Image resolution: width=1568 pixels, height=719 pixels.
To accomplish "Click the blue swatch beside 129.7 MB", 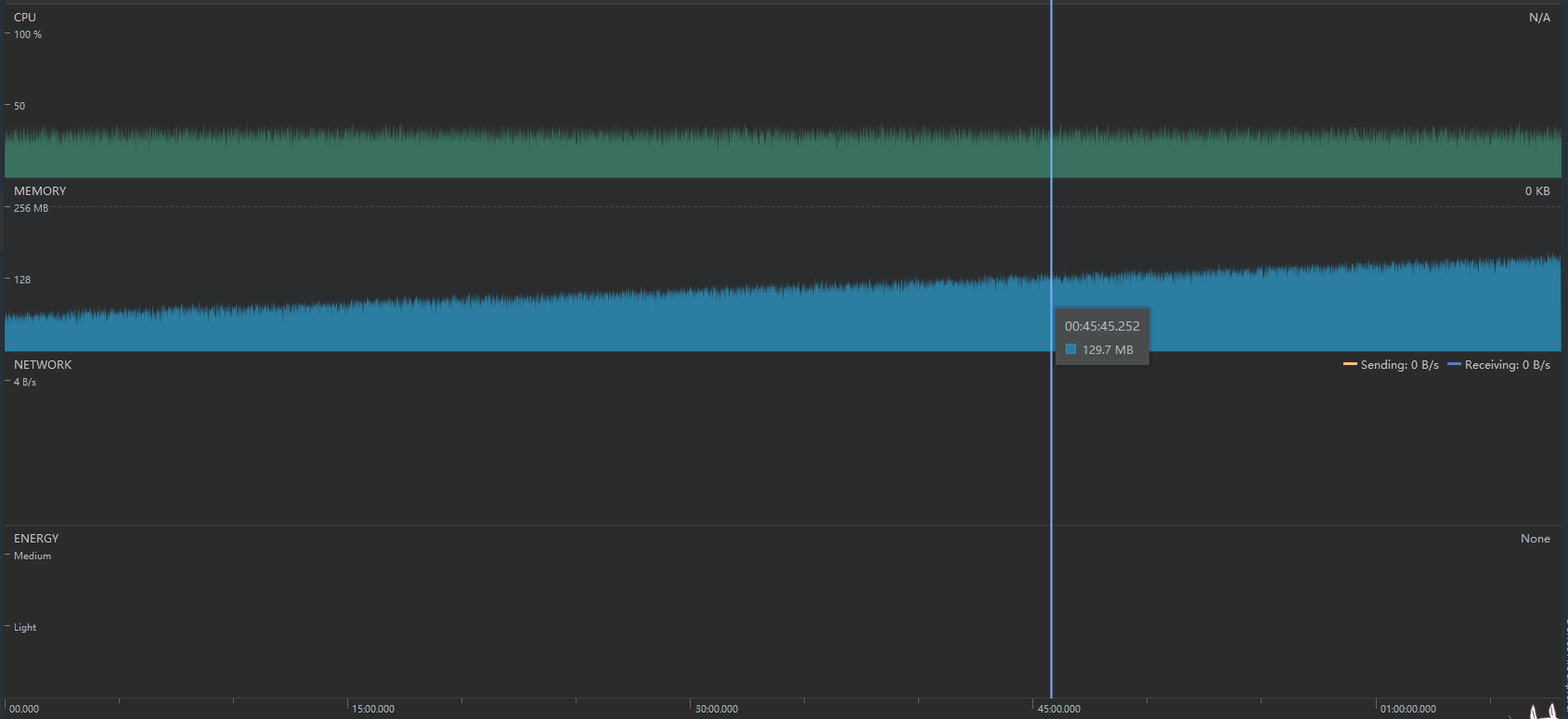I will tap(1070, 349).
